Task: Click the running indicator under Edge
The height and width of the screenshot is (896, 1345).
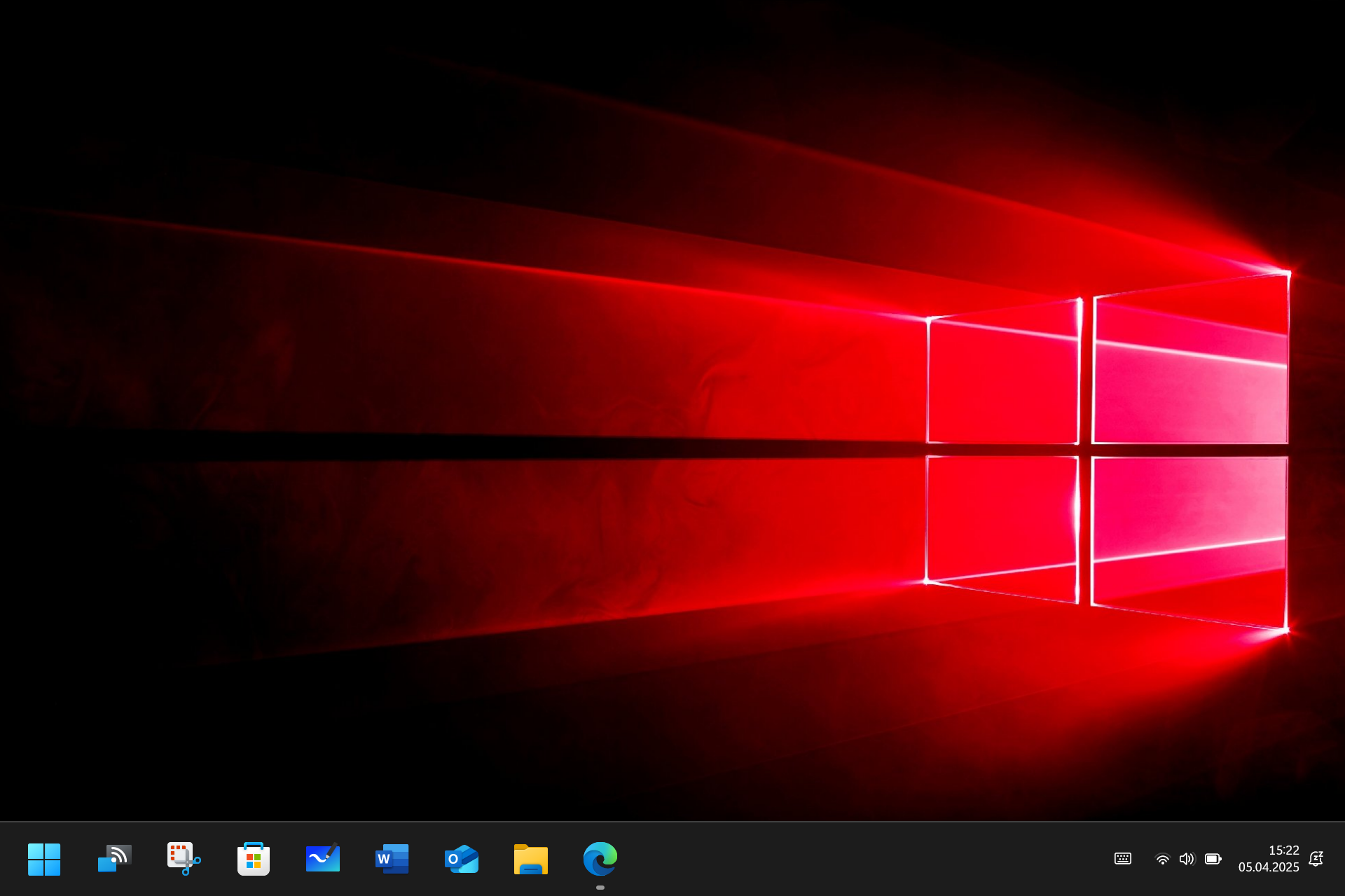Action: 600,888
